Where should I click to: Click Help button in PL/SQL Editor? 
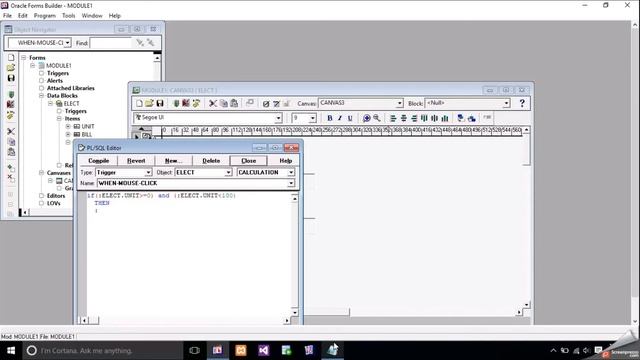tap(285, 161)
